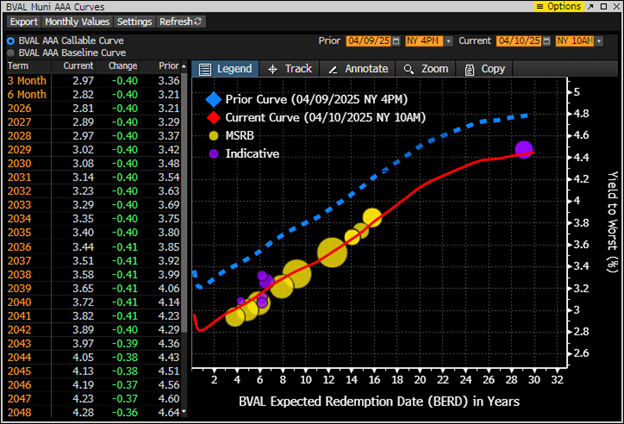
Task: Click the blue Prior Curve legend diamond
Action: (x=213, y=99)
